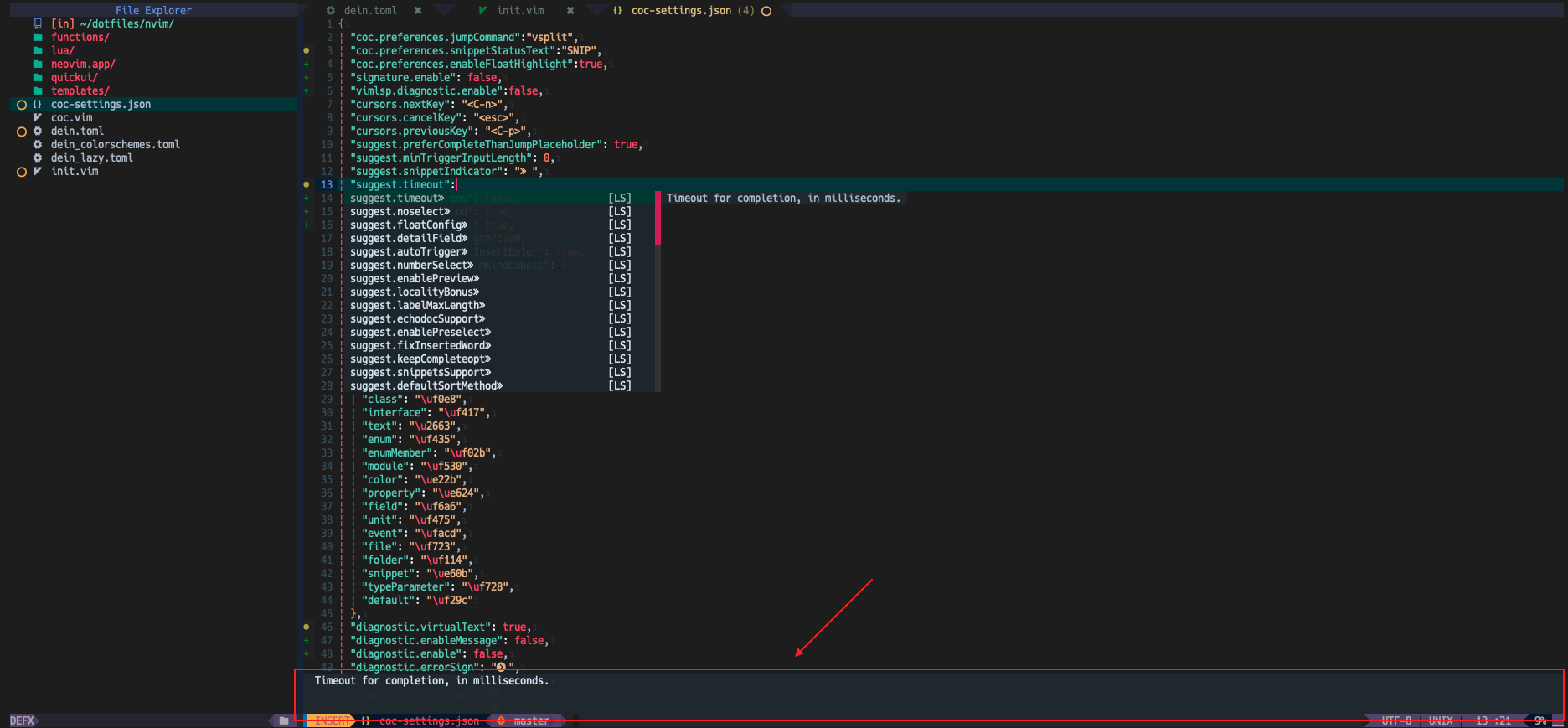Click the folder icon beside lua/
Viewport: 1568px width, 728px height.
38,51
